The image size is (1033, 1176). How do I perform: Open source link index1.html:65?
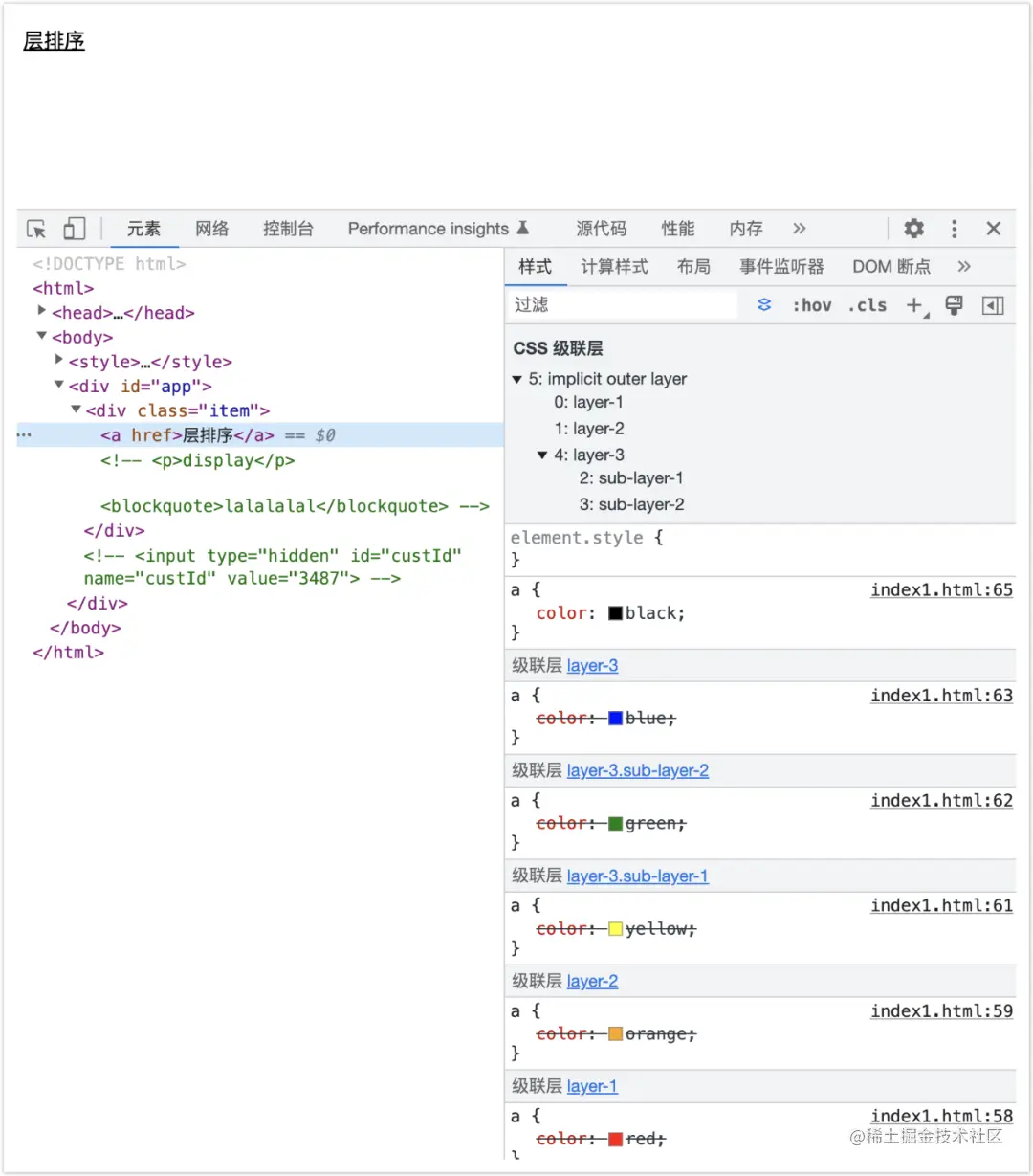point(941,590)
